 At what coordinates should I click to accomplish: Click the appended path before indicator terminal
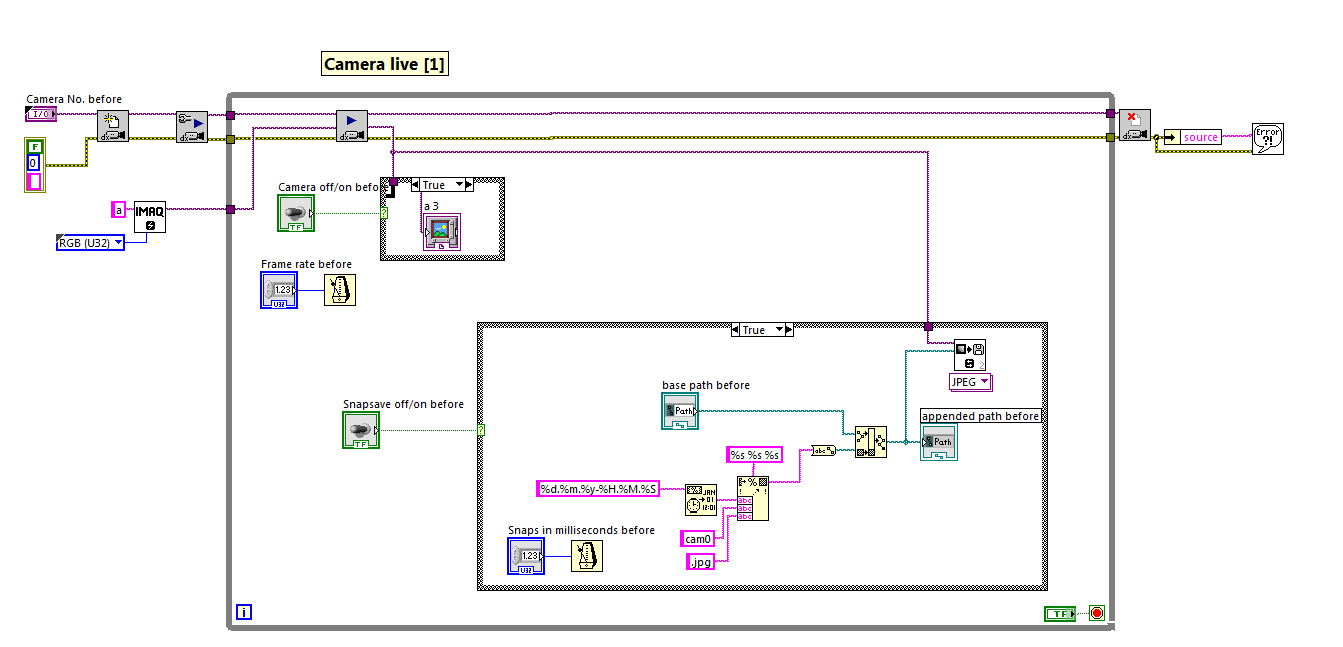(x=939, y=442)
